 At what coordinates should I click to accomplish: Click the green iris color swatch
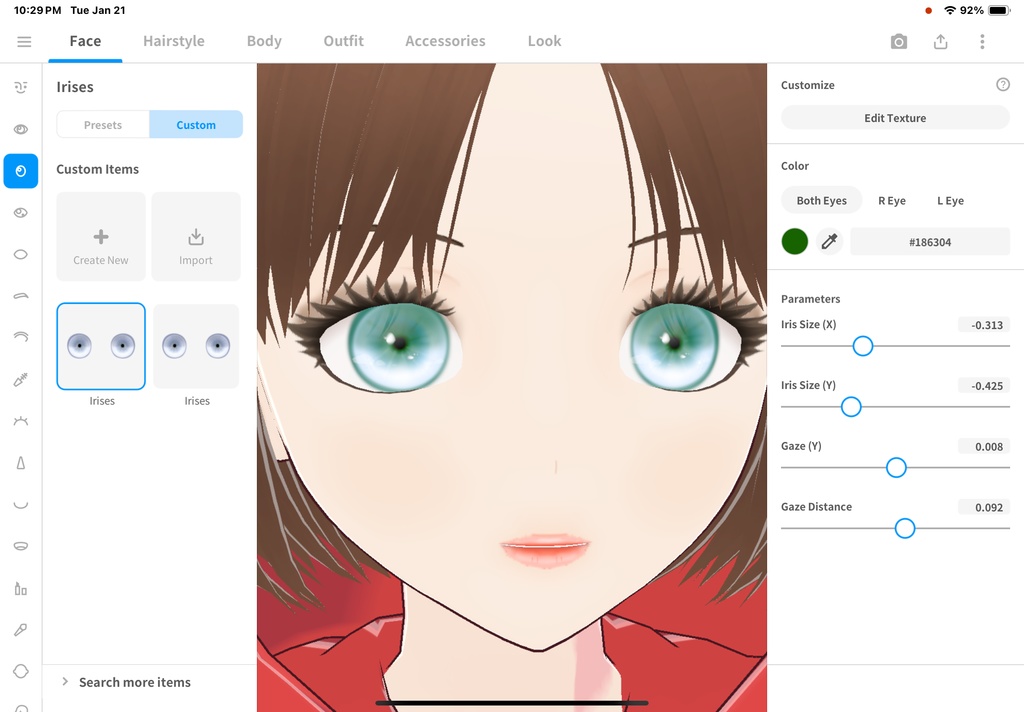[x=794, y=241]
